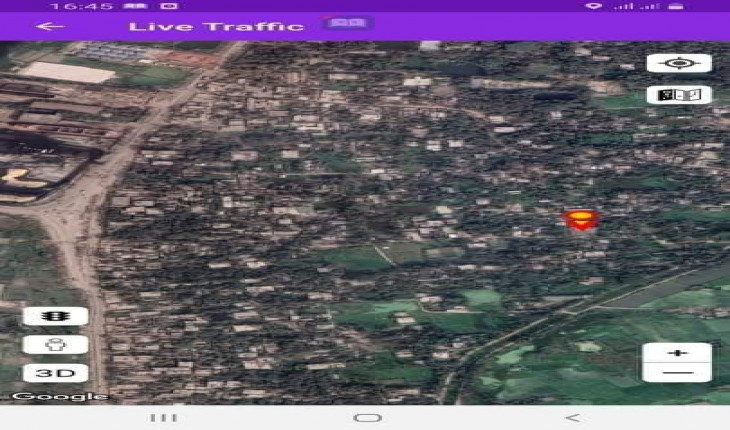Tap the Live Traffic title text
The width and height of the screenshot is (730, 430).
(x=216, y=26)
